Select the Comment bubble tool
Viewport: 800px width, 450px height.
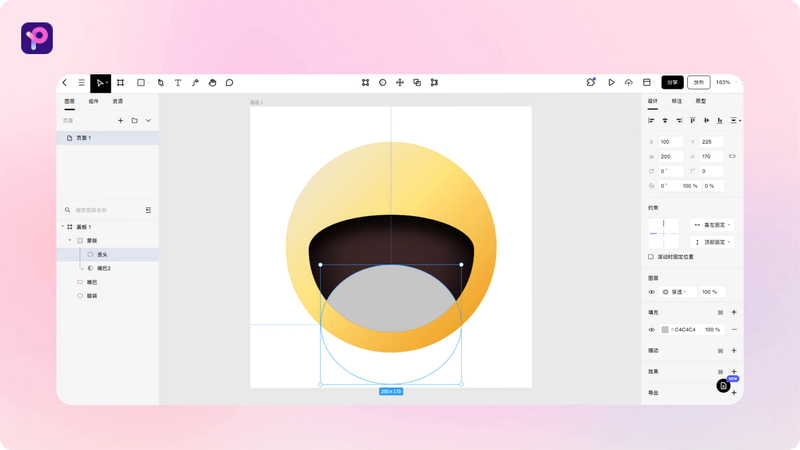230,83
